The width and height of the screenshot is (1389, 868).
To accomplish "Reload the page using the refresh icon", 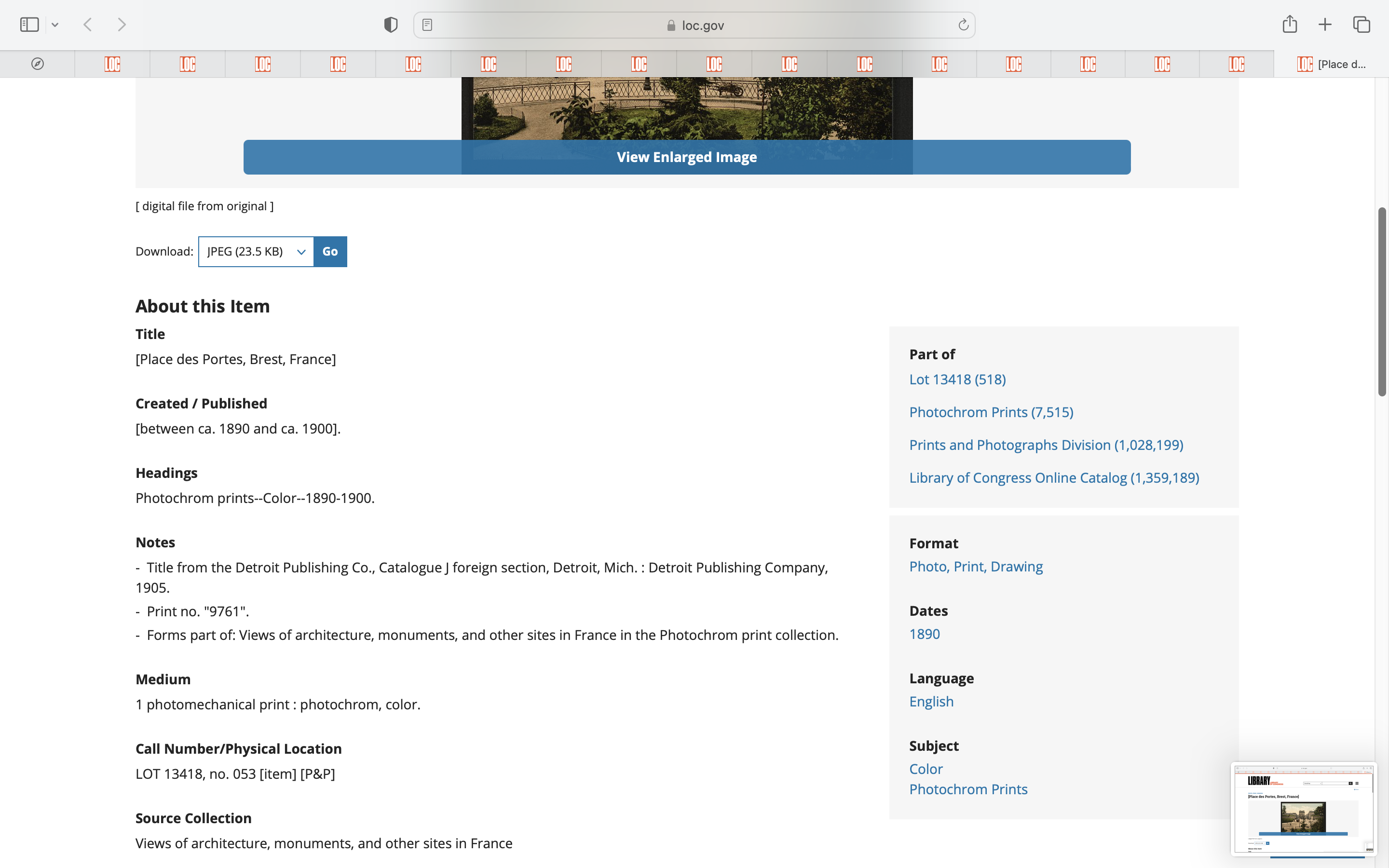I will (963, 25).
